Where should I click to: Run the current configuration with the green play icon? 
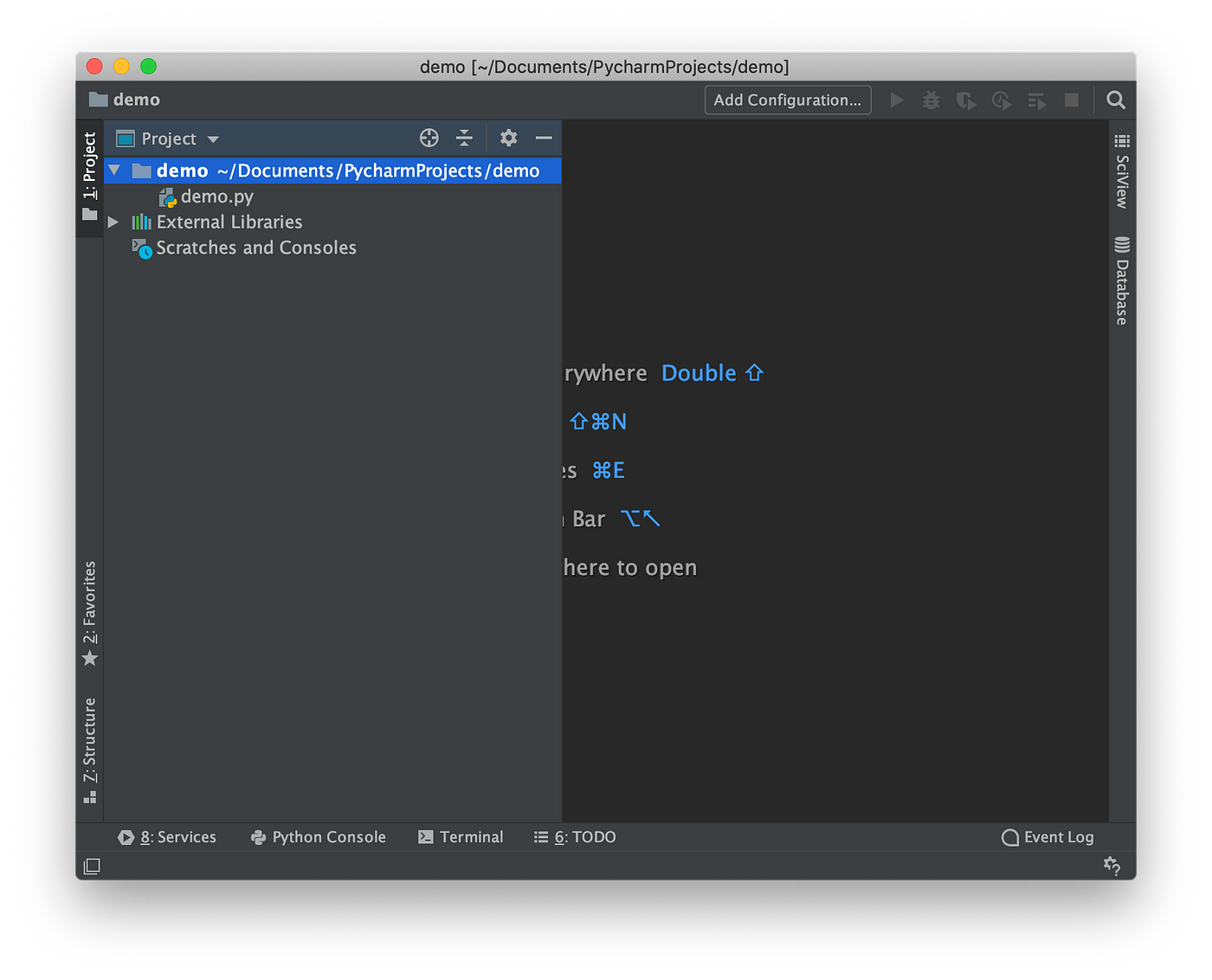(x=897, y=100)
